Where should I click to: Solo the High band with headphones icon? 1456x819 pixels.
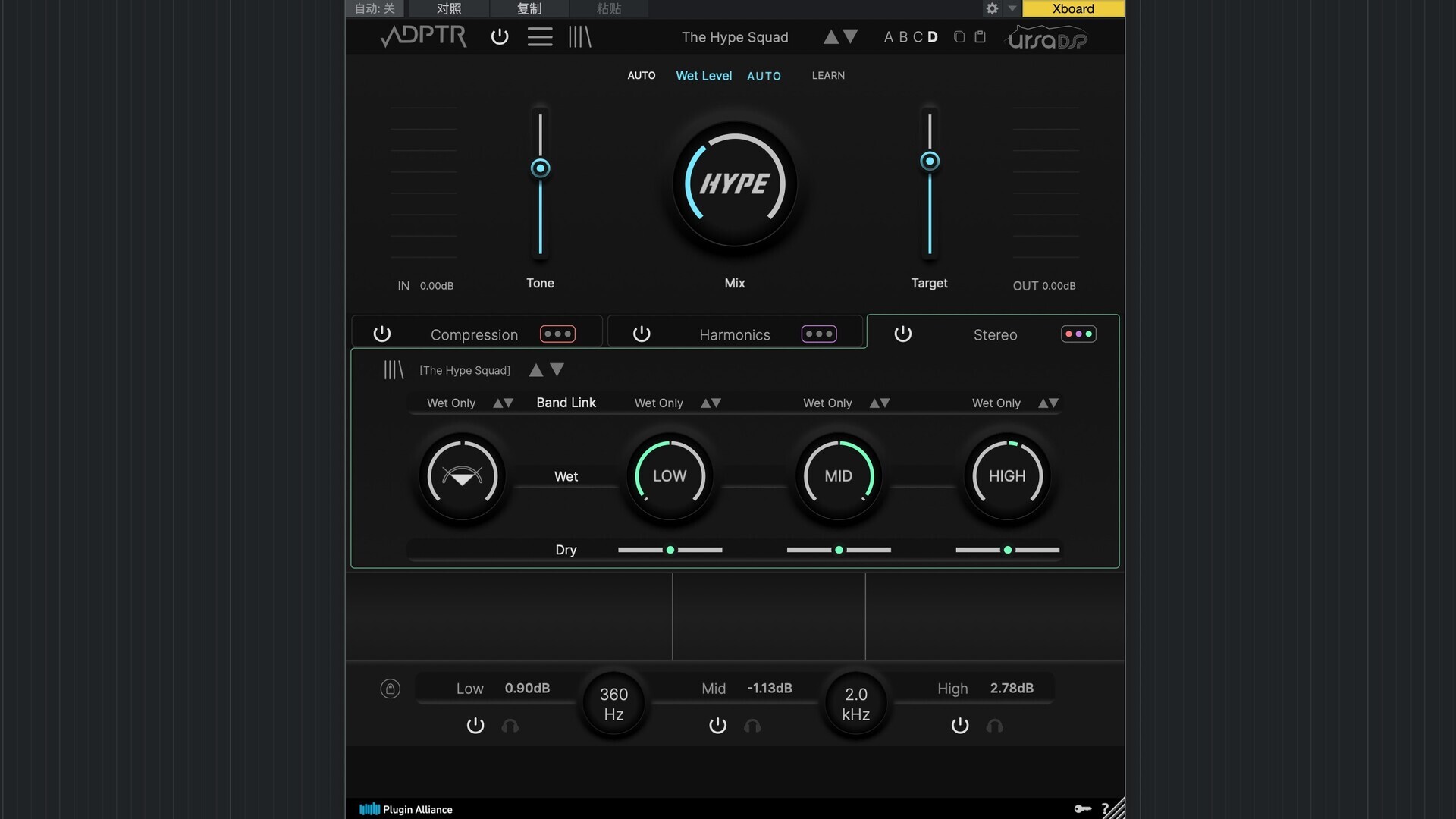tap(995, 726)
